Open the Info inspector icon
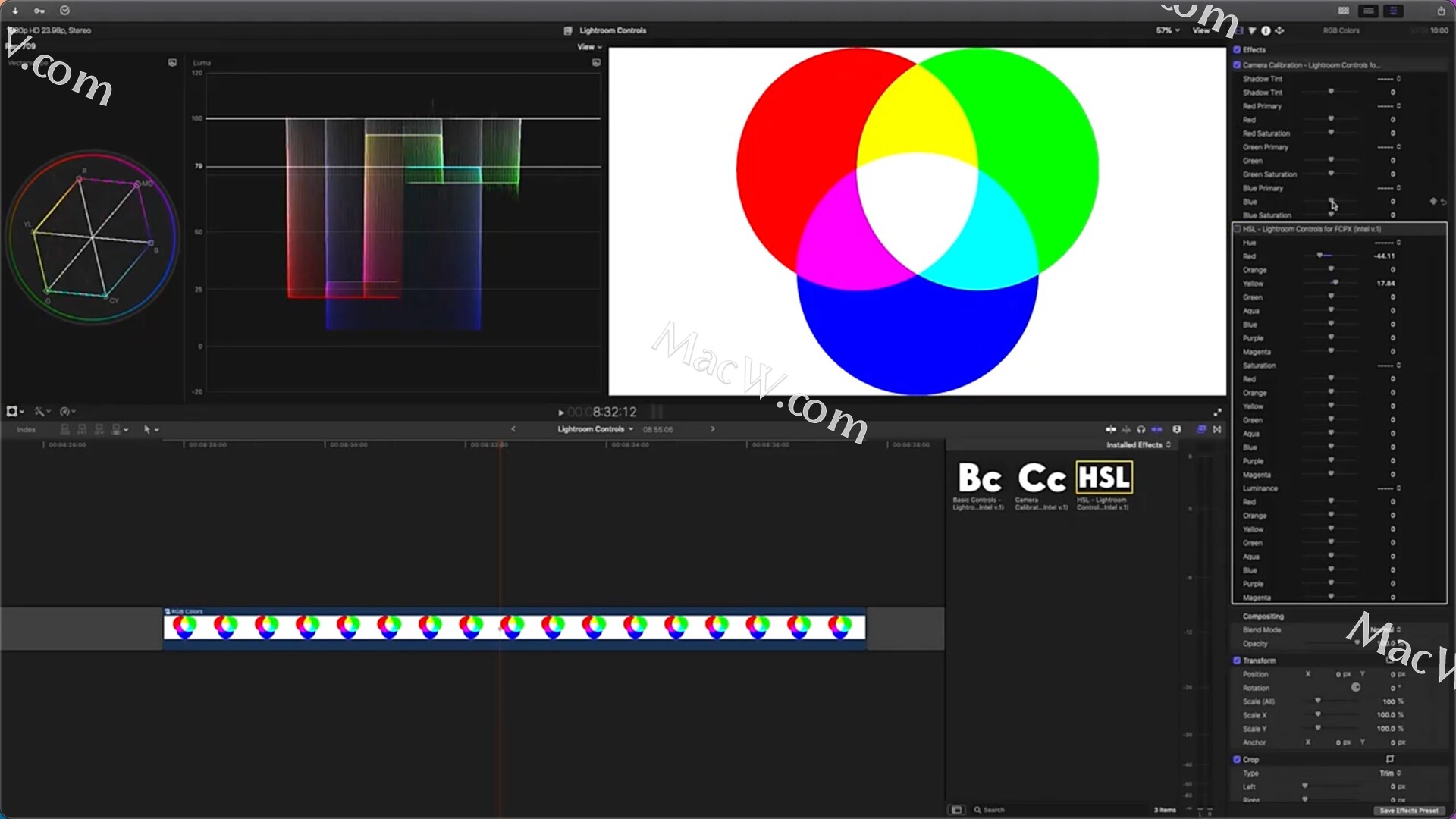Screen dimensions: 1456x819 [x=1266, y=30]
